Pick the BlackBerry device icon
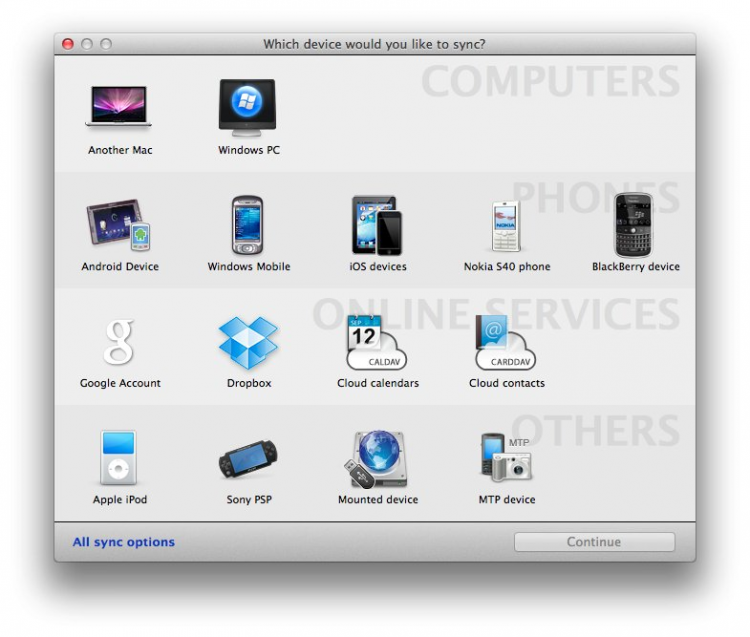 [633, 225]
